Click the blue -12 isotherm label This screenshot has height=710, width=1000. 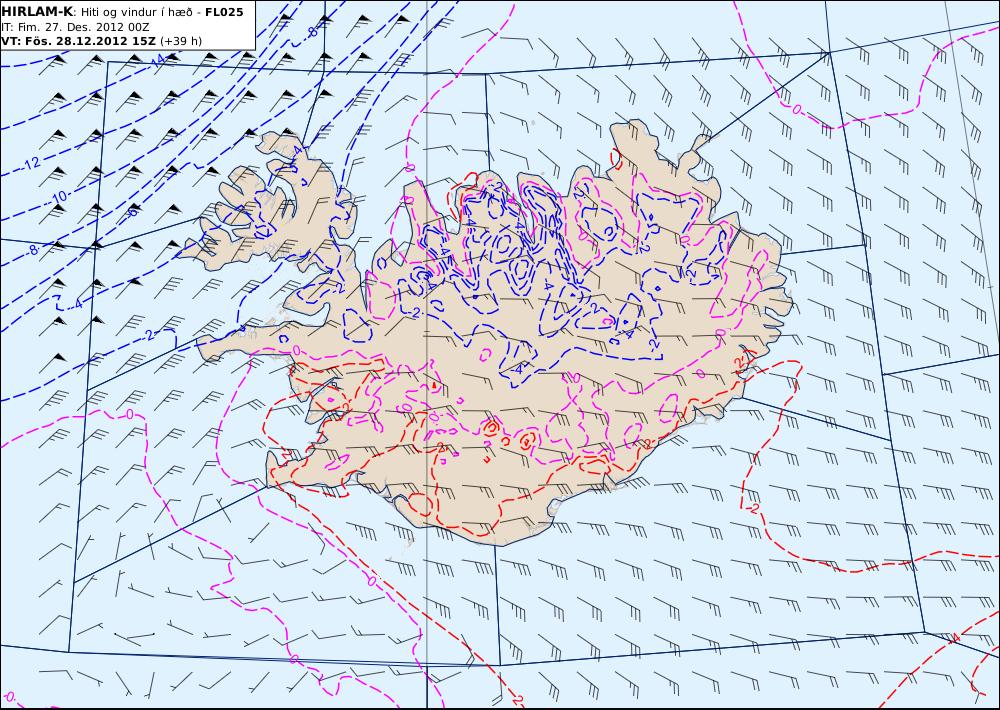click(x=31, y=164)
